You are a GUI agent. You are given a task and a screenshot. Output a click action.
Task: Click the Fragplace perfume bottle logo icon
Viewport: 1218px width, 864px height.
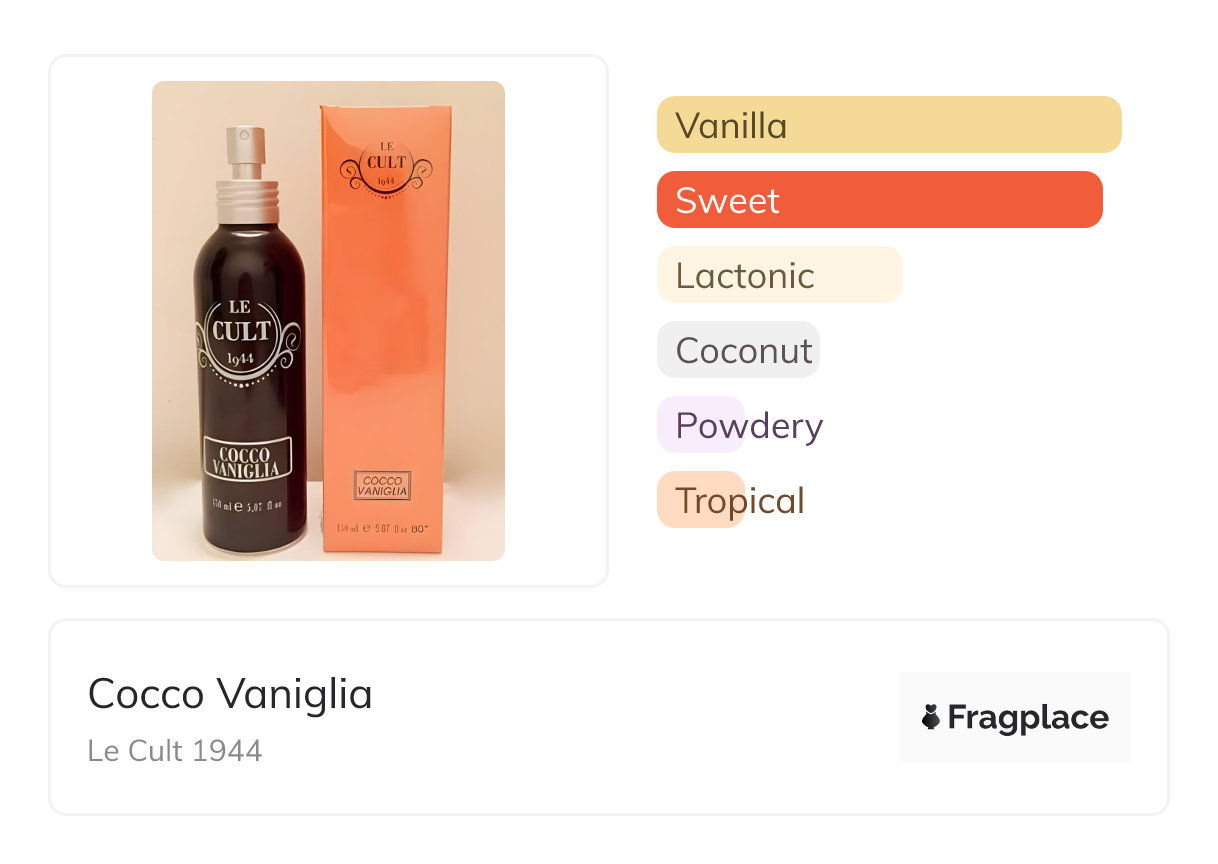[931, 717]
